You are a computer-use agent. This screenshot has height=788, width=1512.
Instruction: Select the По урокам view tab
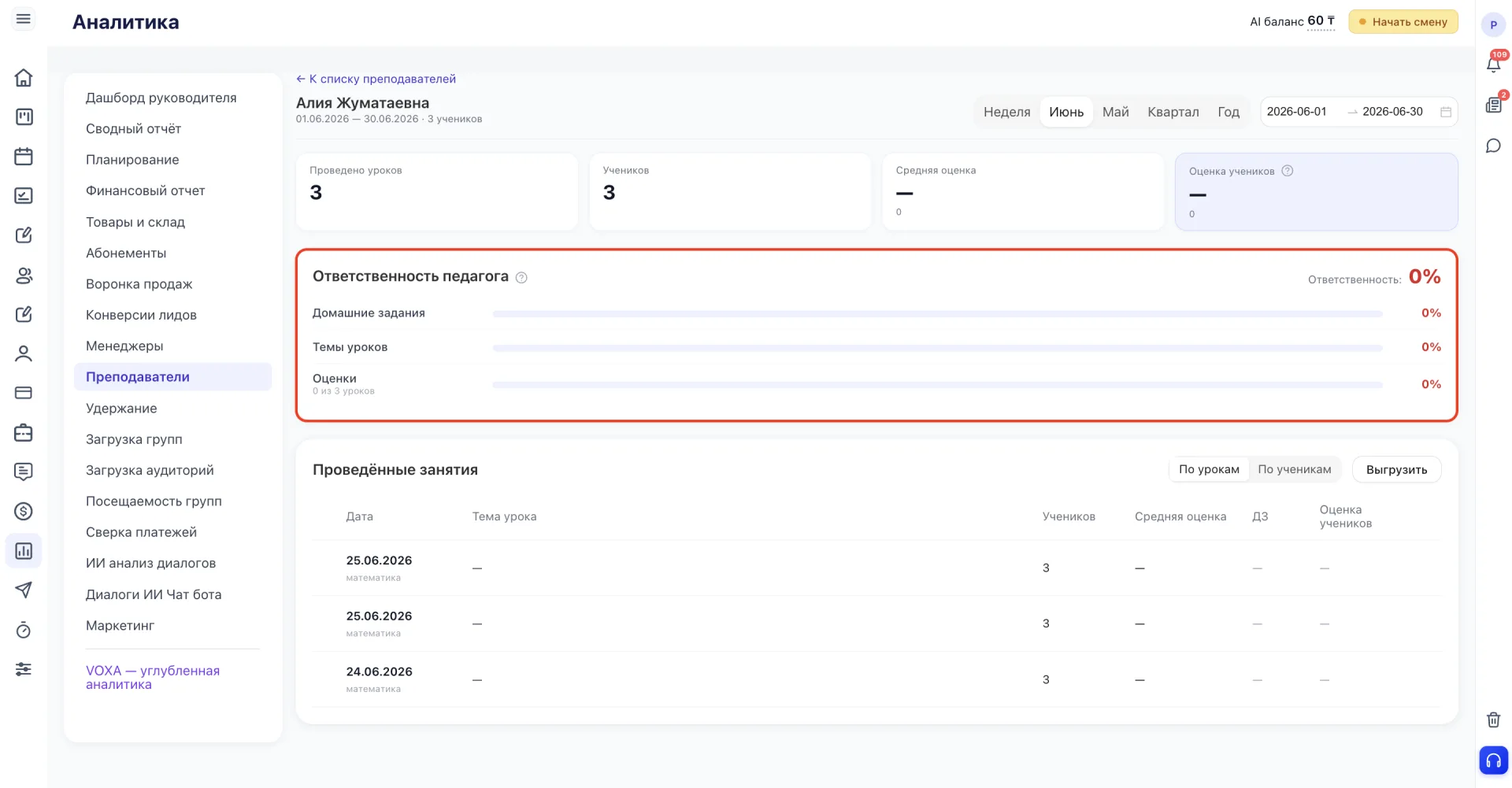1209,469
